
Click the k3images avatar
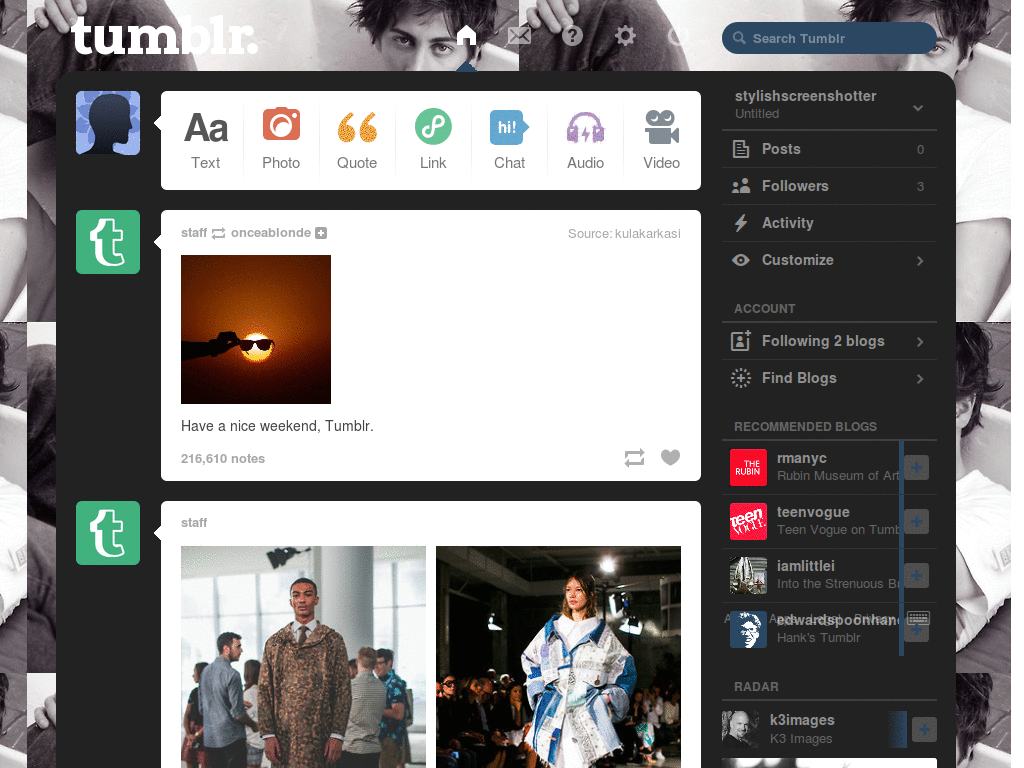tap(740, 729)
